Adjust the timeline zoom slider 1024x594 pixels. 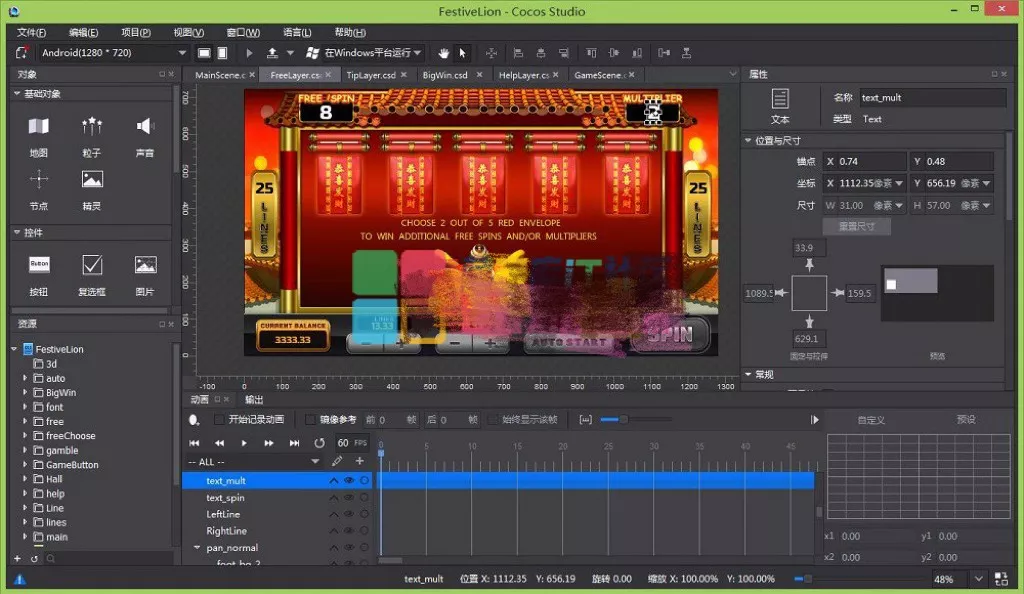click(622, 420)
